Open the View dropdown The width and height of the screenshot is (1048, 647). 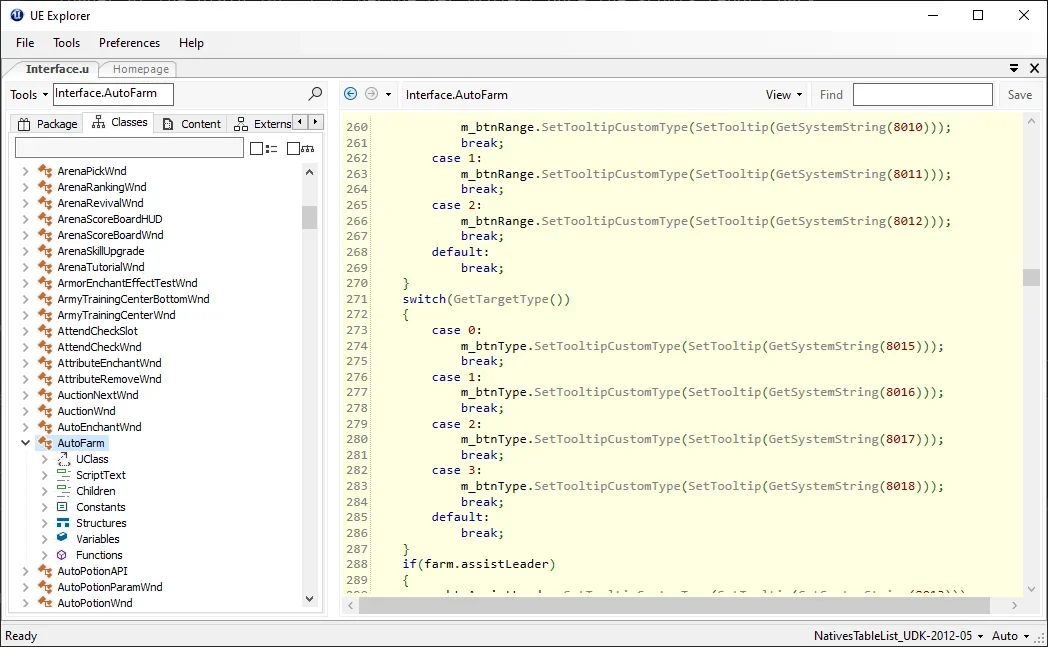pos(784,95)
